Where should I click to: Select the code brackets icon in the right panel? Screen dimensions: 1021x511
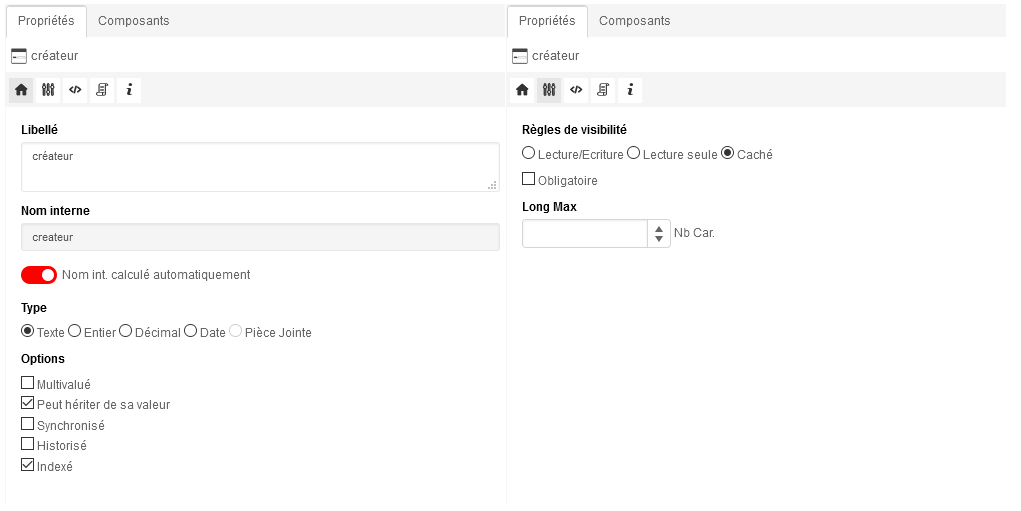[x=576, y=90]
